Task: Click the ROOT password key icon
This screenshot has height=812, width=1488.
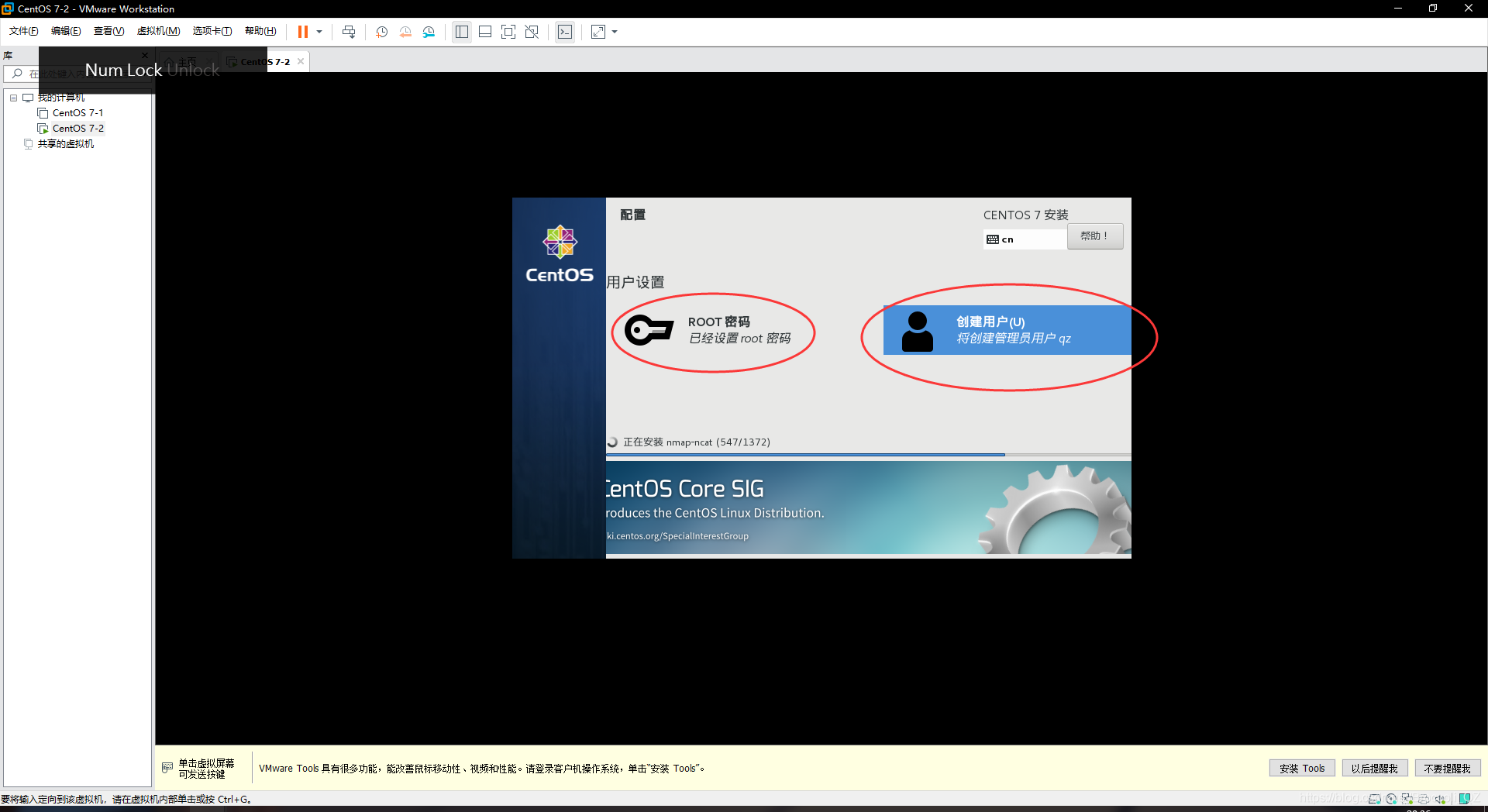Action: [649, 330]
